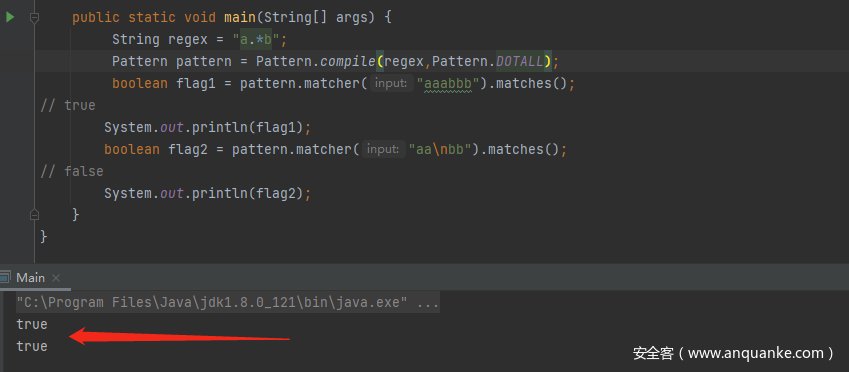
Task: Click the // false comment
Action: click(72, 171)
